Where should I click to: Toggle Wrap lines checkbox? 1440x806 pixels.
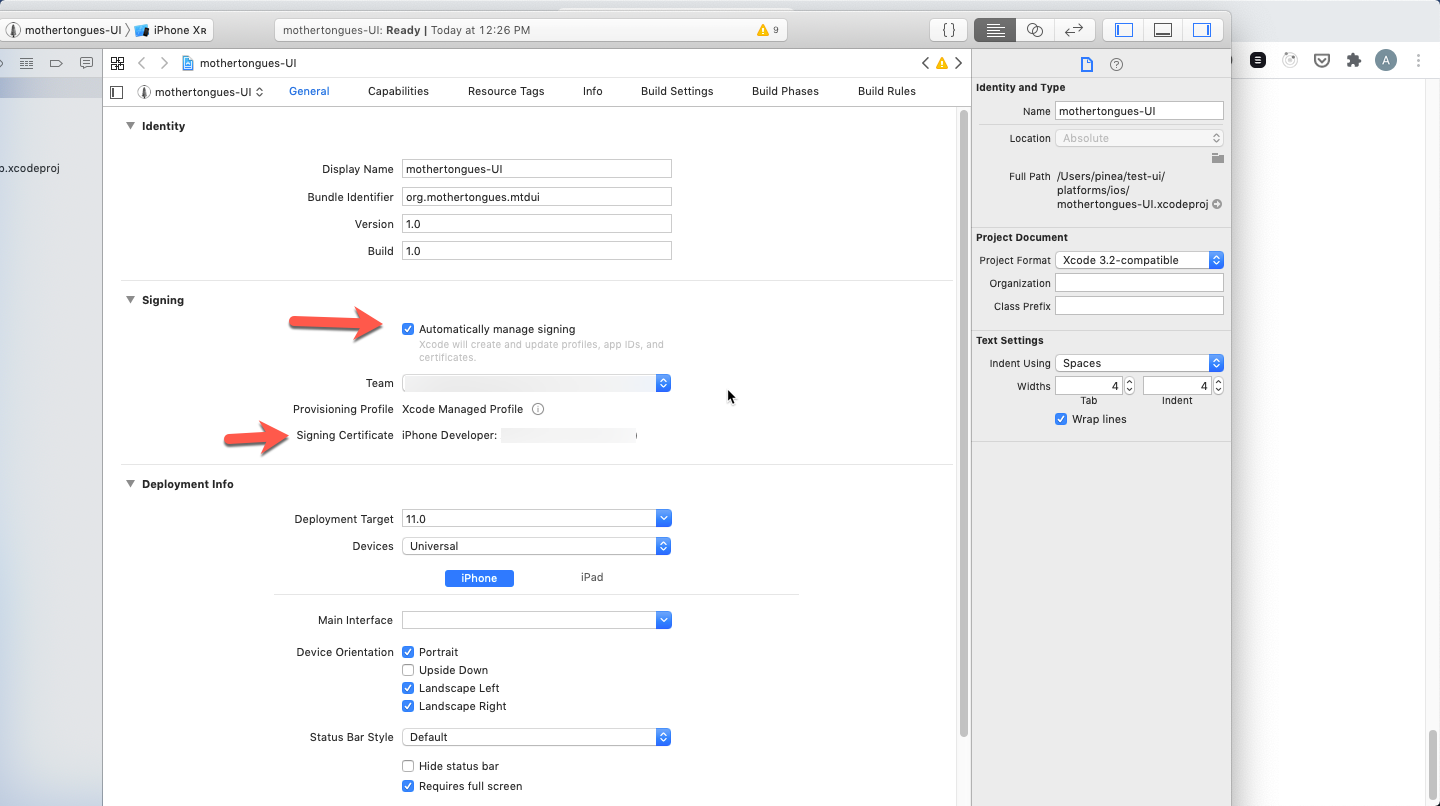click(1061, 419)
